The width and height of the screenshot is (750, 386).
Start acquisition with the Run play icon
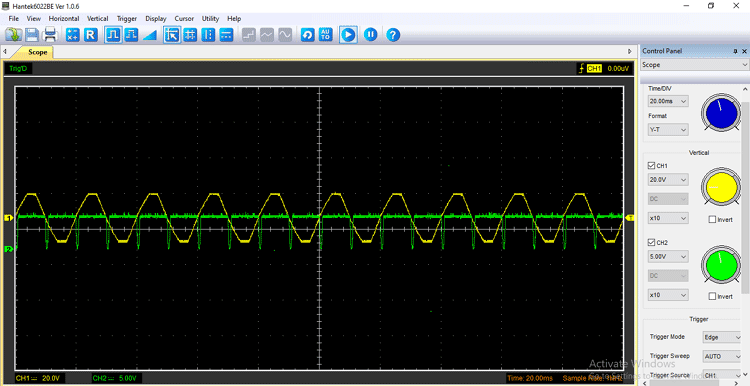348,35
